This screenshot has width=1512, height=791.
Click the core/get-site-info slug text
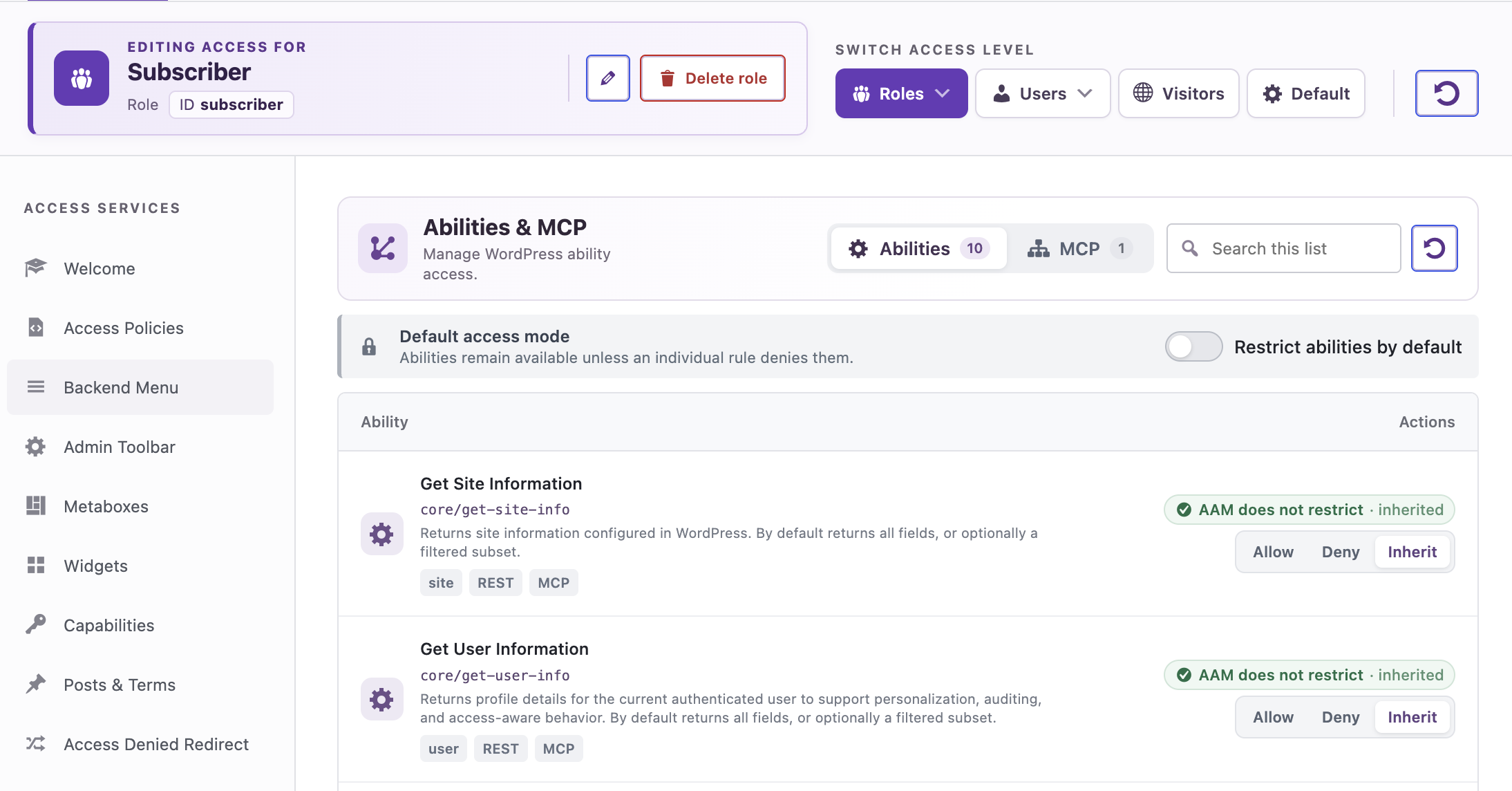495,510
